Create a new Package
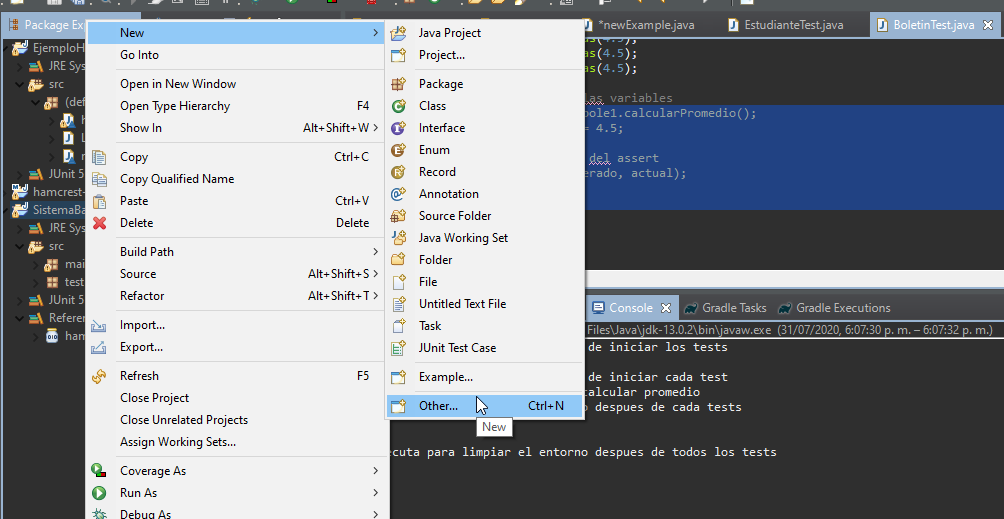 point(484,84)
